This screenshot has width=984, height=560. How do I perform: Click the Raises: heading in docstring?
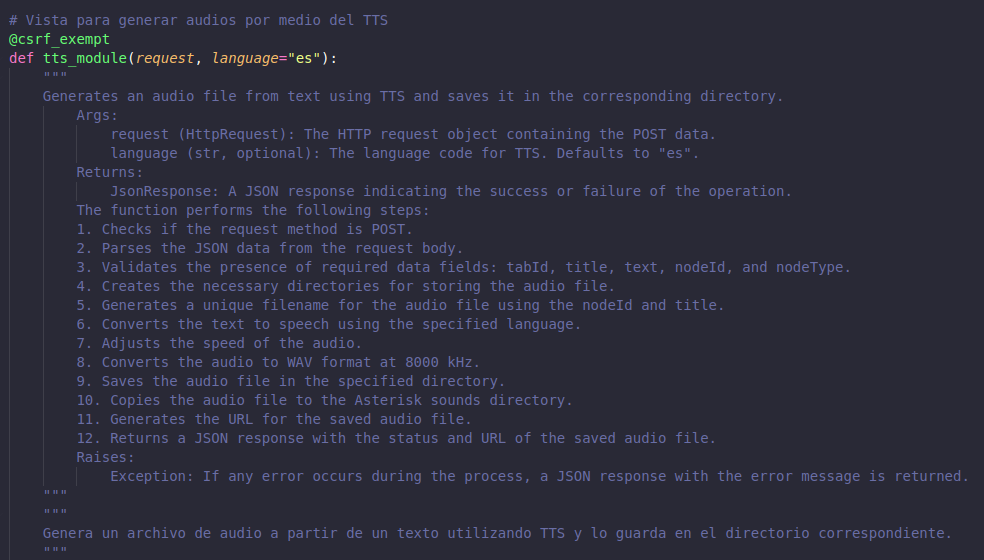click(105, 457)
